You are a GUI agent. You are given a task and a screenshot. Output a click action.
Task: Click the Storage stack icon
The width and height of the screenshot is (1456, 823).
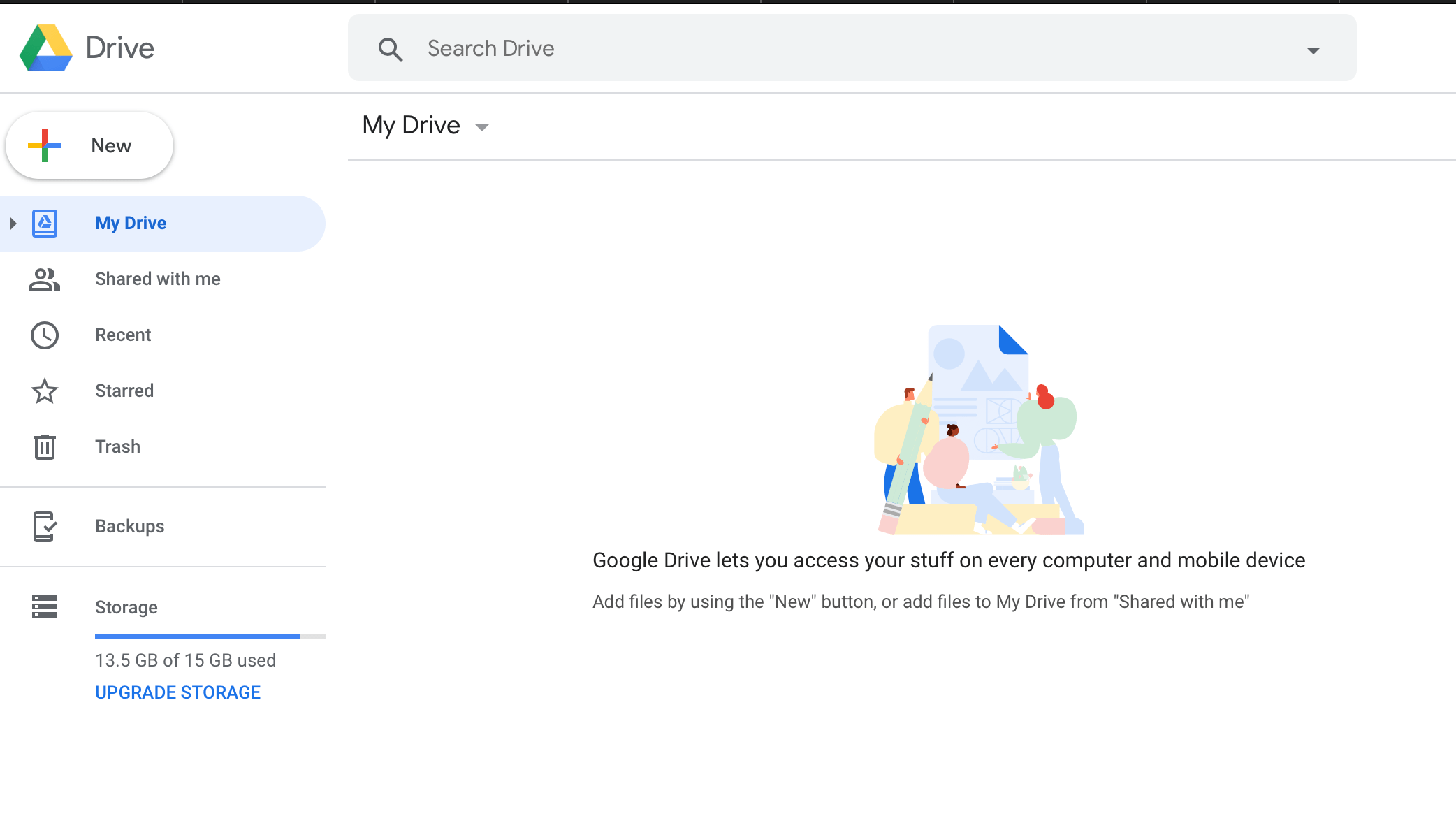(45, 606)
